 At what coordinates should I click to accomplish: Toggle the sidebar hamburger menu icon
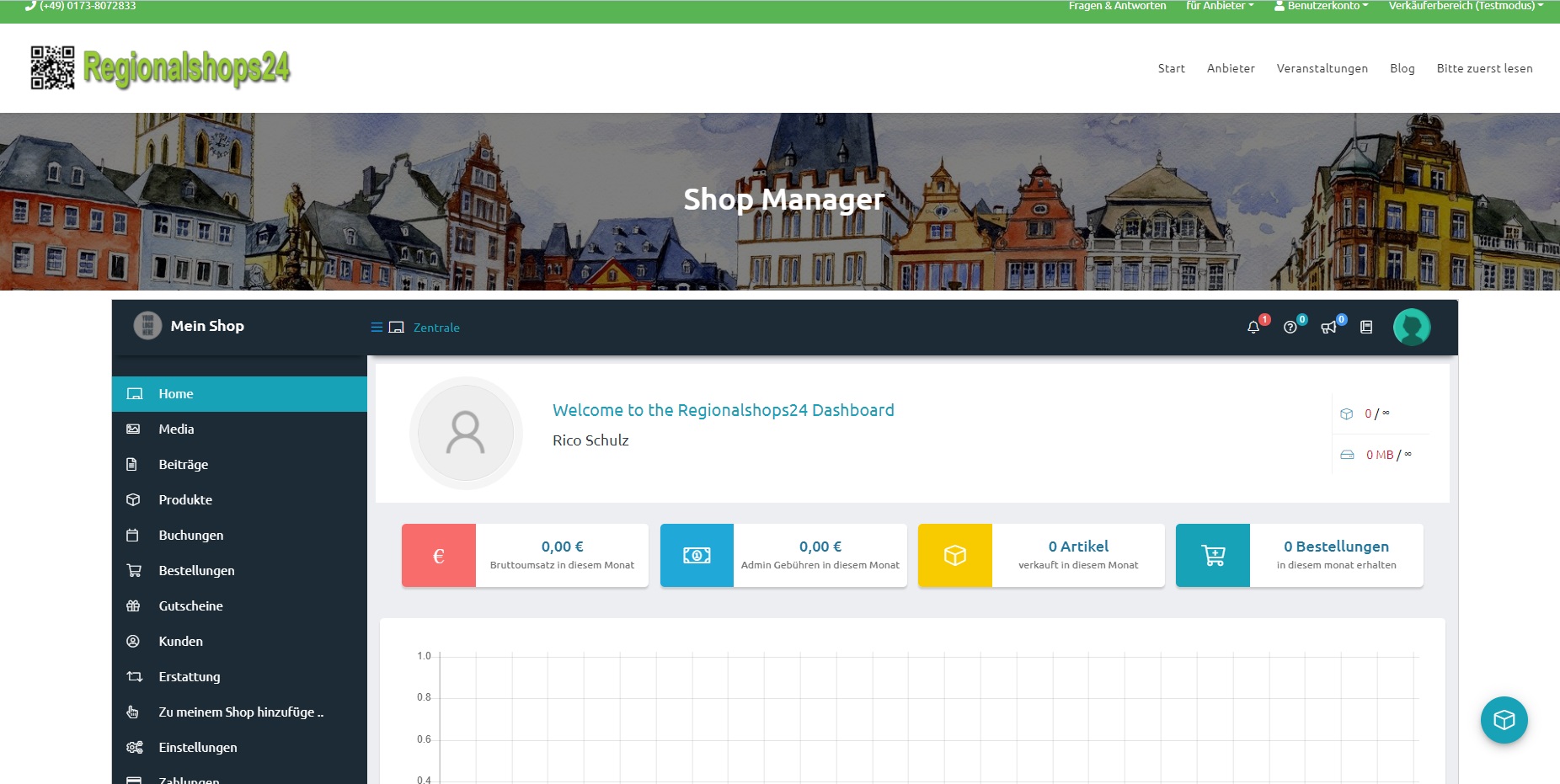coord(377,327)
